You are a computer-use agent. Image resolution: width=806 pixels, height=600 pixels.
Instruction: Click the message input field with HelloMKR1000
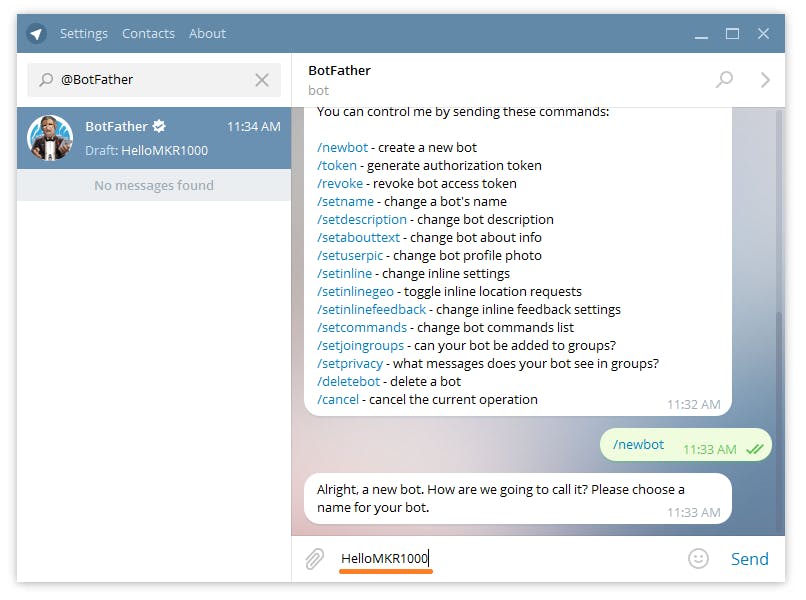pyautogui.click(x=500, y=559)
